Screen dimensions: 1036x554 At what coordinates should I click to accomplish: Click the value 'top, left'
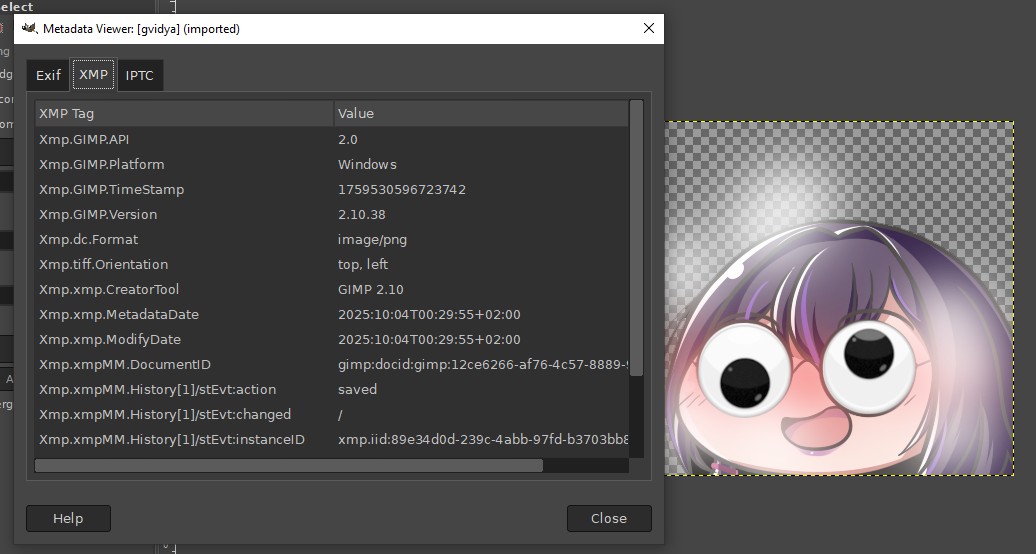pos(363,264)
